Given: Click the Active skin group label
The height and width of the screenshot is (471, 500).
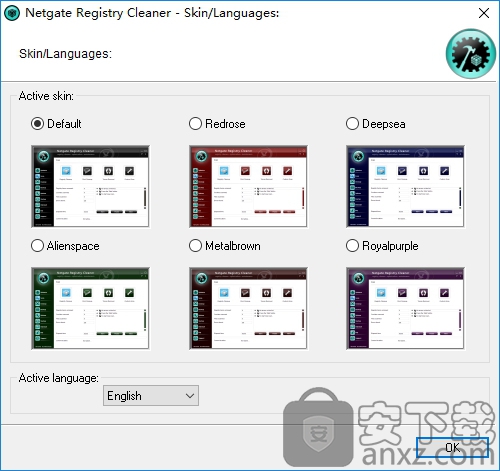Looking at the screenshot, I should [46, 96].
